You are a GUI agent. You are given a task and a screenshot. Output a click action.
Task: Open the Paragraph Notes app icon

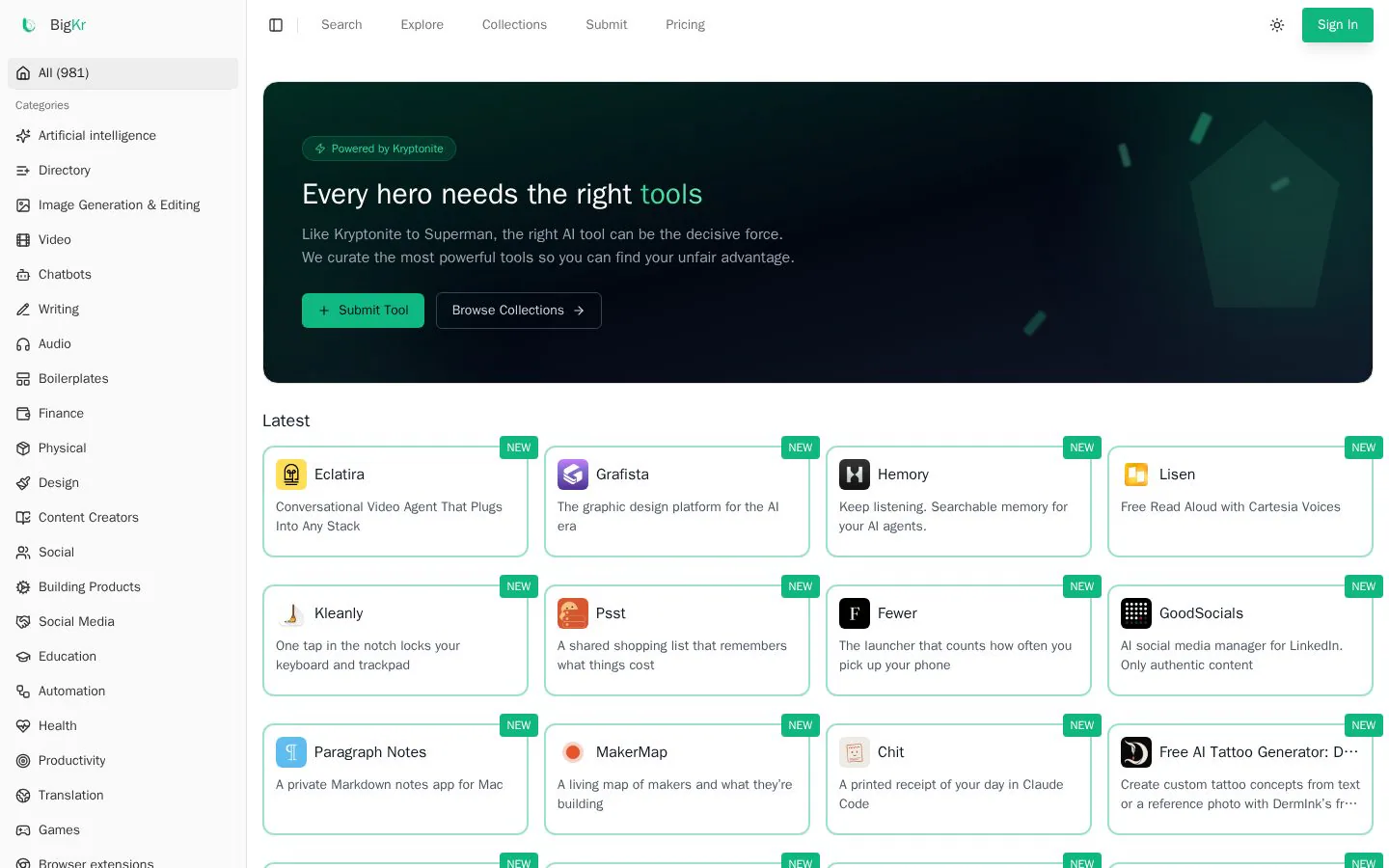click(291, 752)
